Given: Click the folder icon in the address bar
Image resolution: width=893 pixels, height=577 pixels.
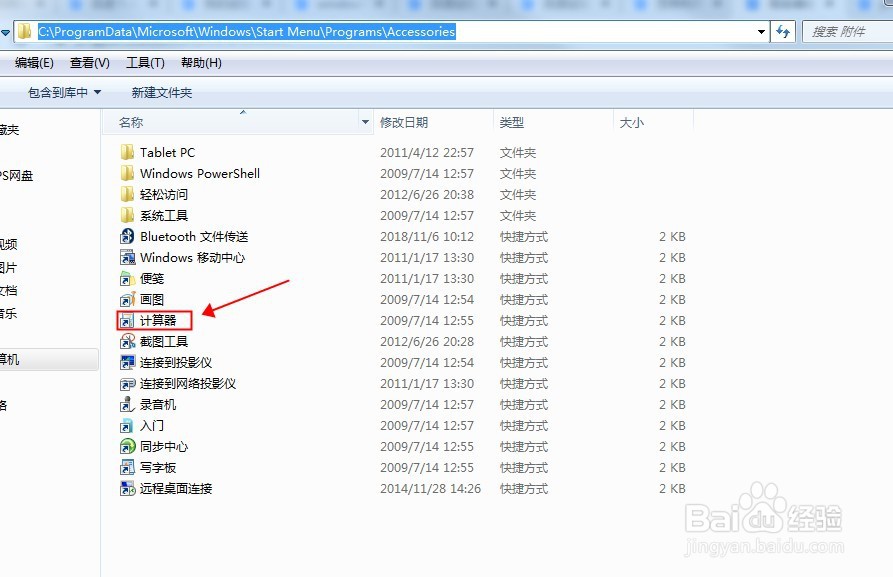Looking at the screenshot, I should (x=24, y=31).
